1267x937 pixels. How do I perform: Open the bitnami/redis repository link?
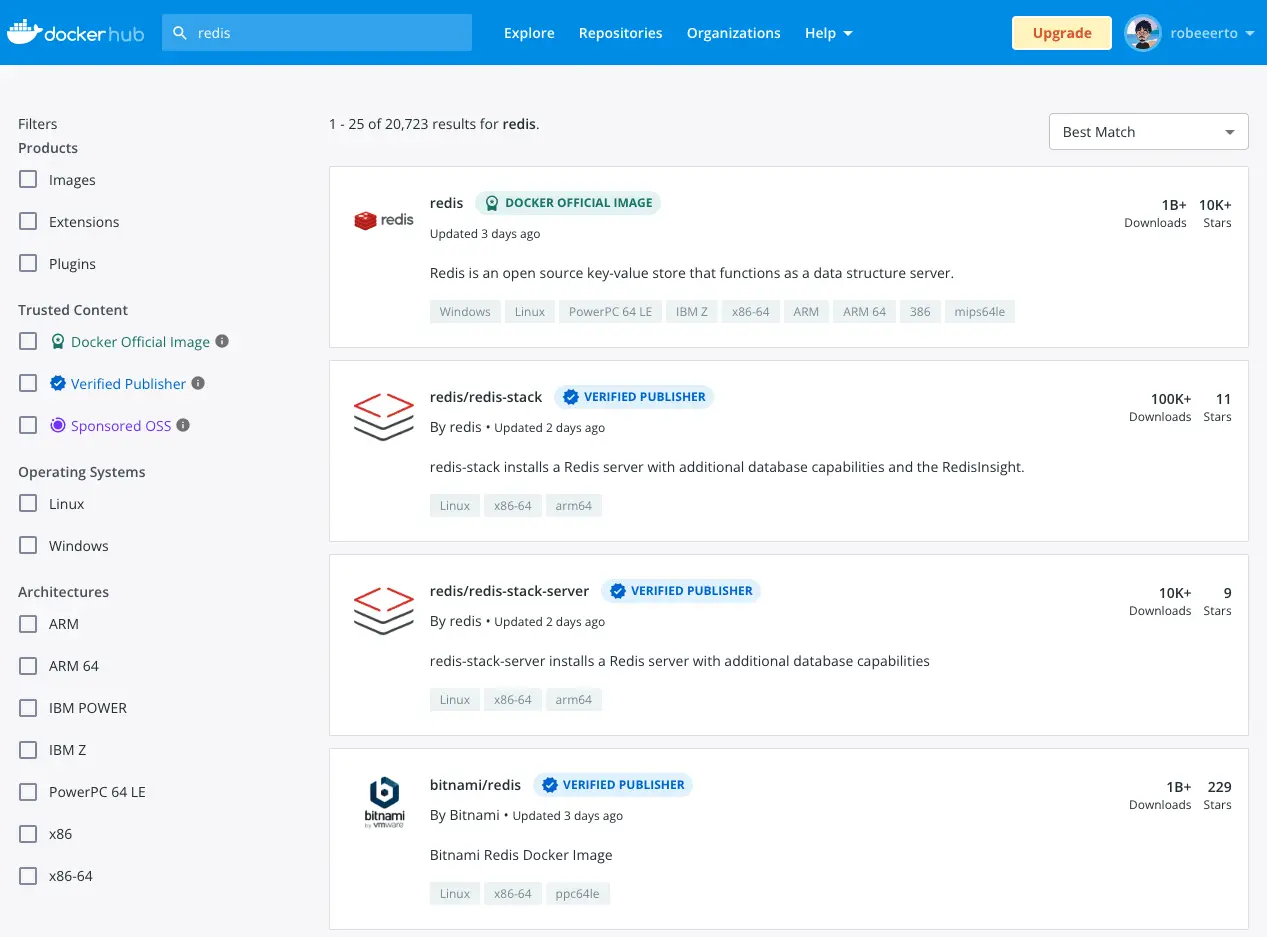tap(475, 785)
